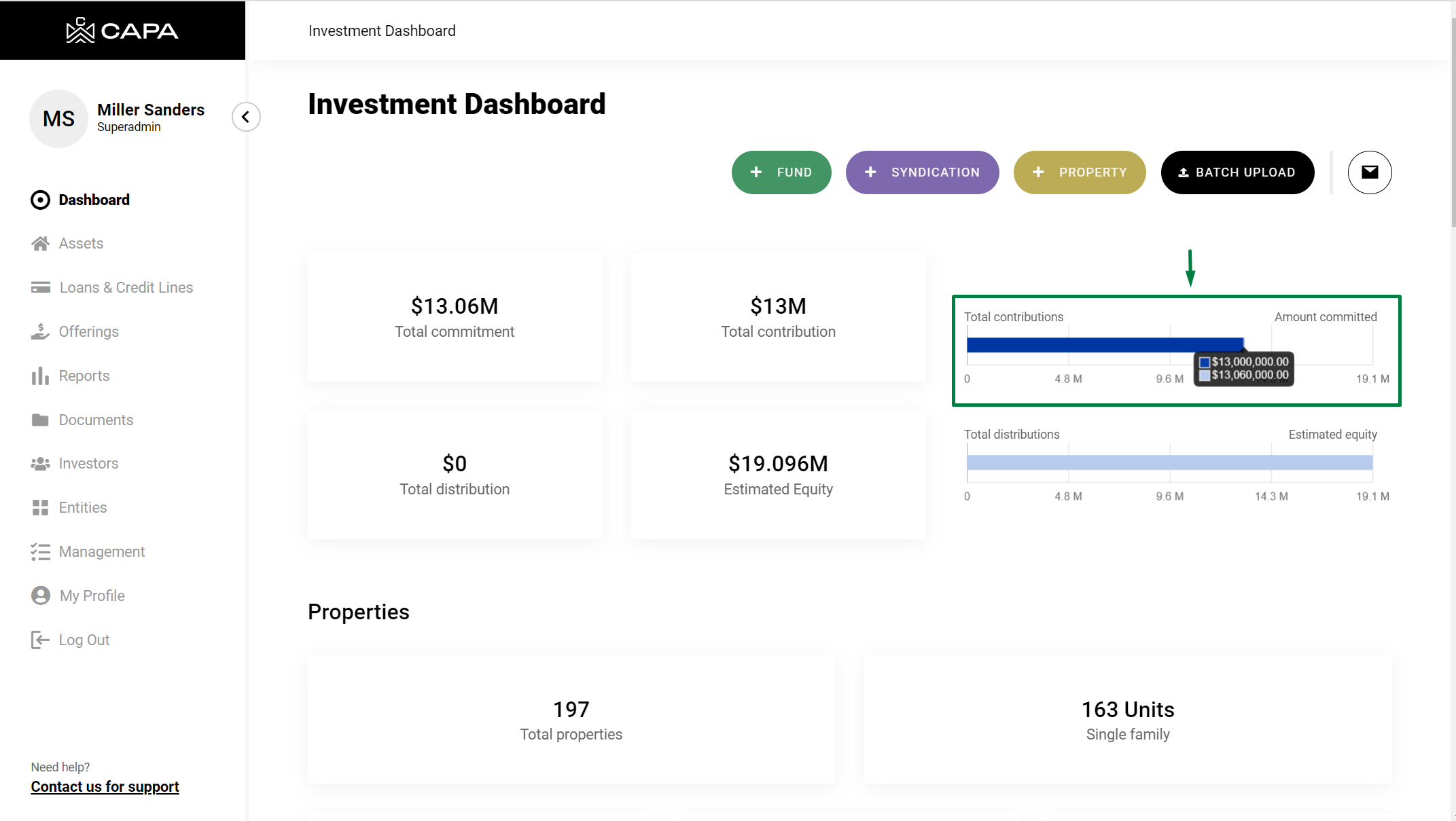
Task: Open Investors group icon
Action: coord(40,464)
